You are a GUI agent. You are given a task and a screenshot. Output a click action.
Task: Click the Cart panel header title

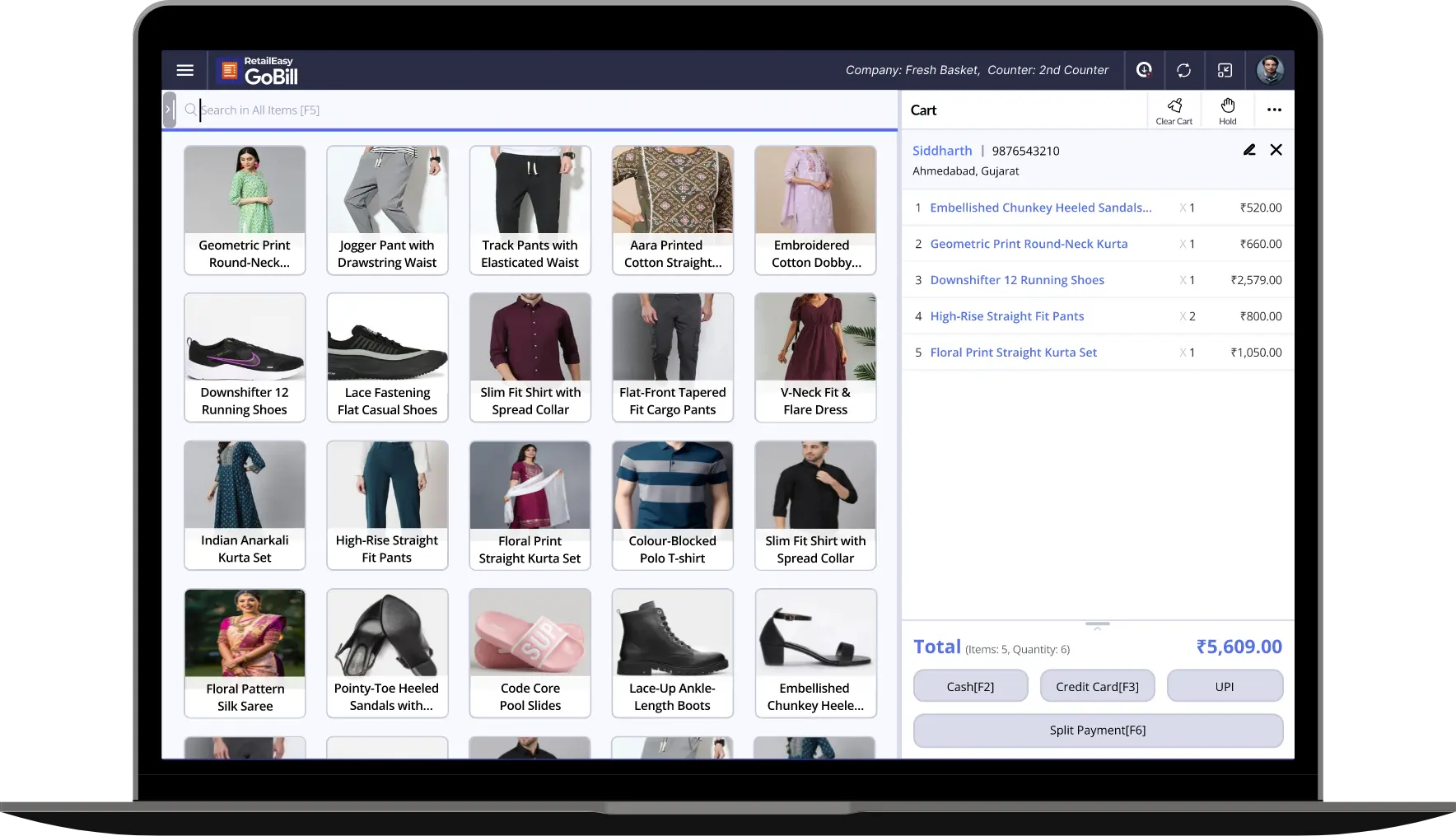923,110
